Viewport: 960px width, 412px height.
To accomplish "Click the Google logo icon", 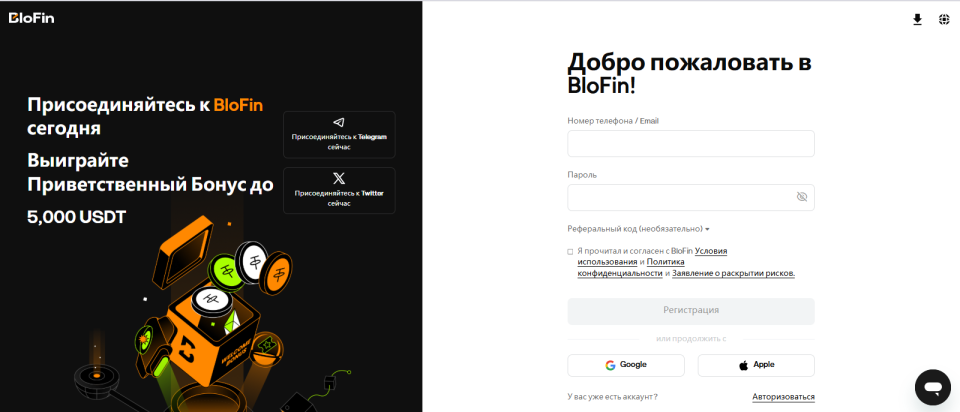I will [610, 365].
